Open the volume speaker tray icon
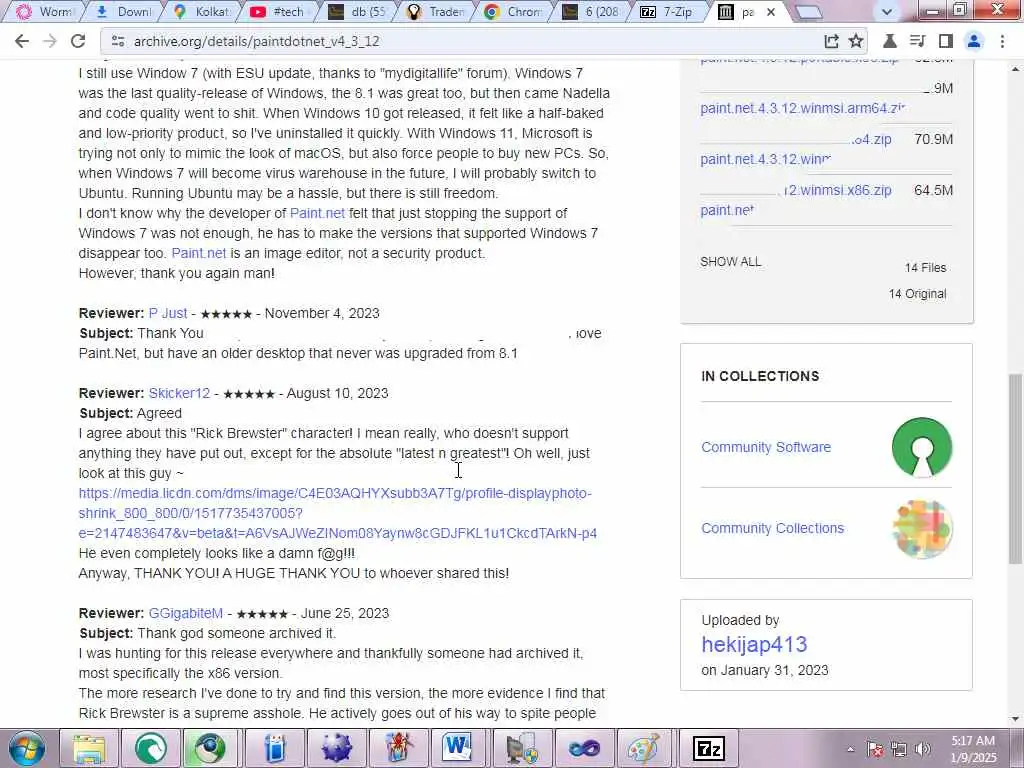 (x=923, y=749)
